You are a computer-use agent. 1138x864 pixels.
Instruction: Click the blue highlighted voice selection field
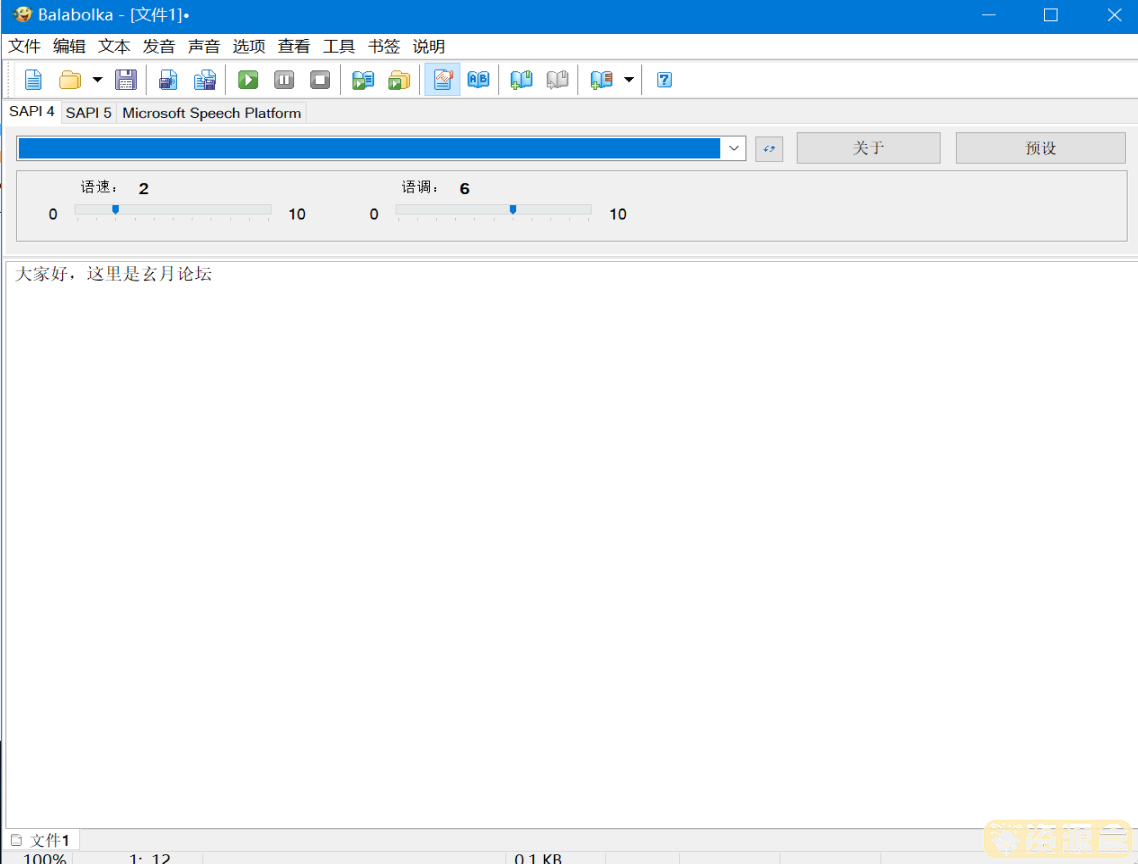tap(369, 148)
